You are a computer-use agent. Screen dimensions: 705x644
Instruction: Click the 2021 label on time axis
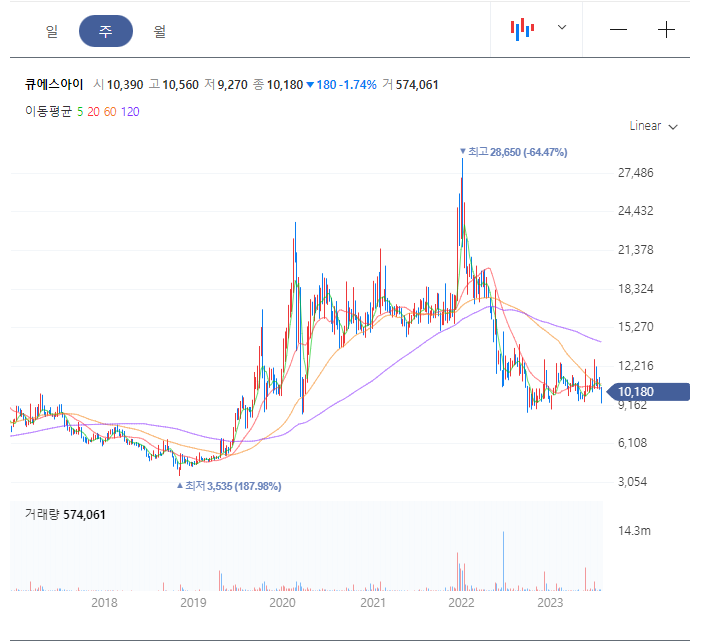coord(373,603)
